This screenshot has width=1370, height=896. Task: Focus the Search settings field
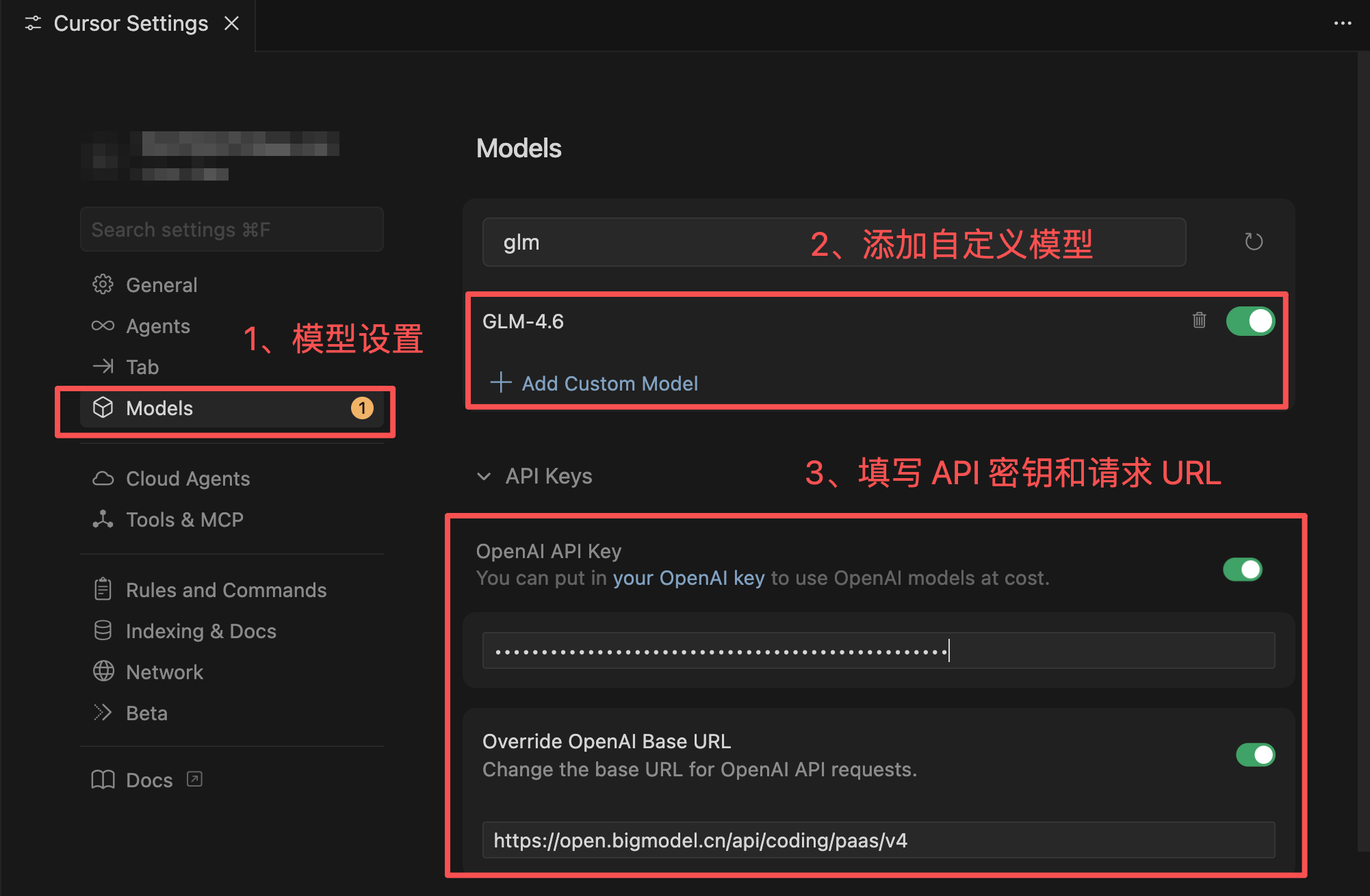(x=231, y=230)
